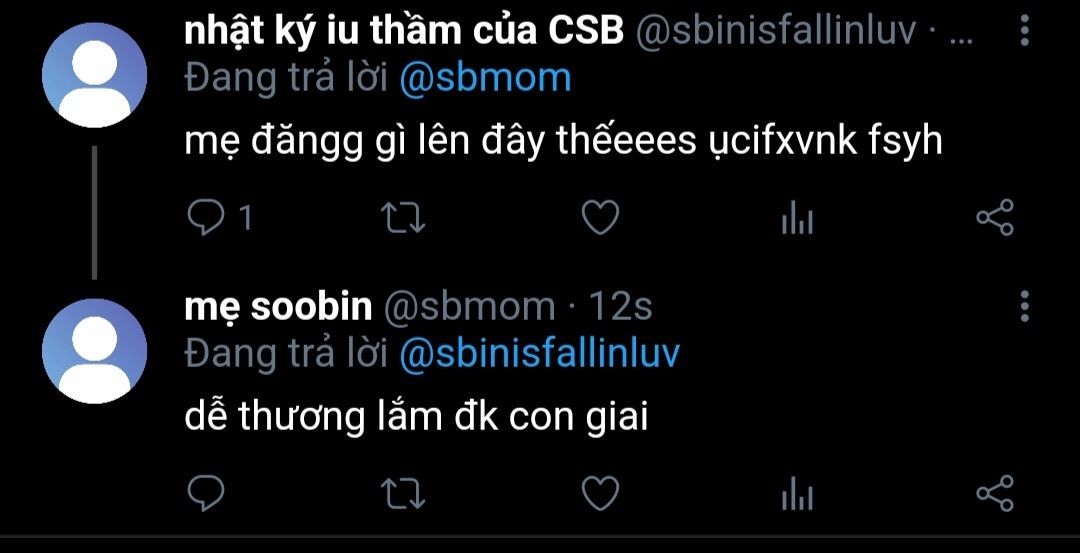Share mẹ soobin's reply
This screenshot has width=1080, height=553.
click(x=995, y=493)
